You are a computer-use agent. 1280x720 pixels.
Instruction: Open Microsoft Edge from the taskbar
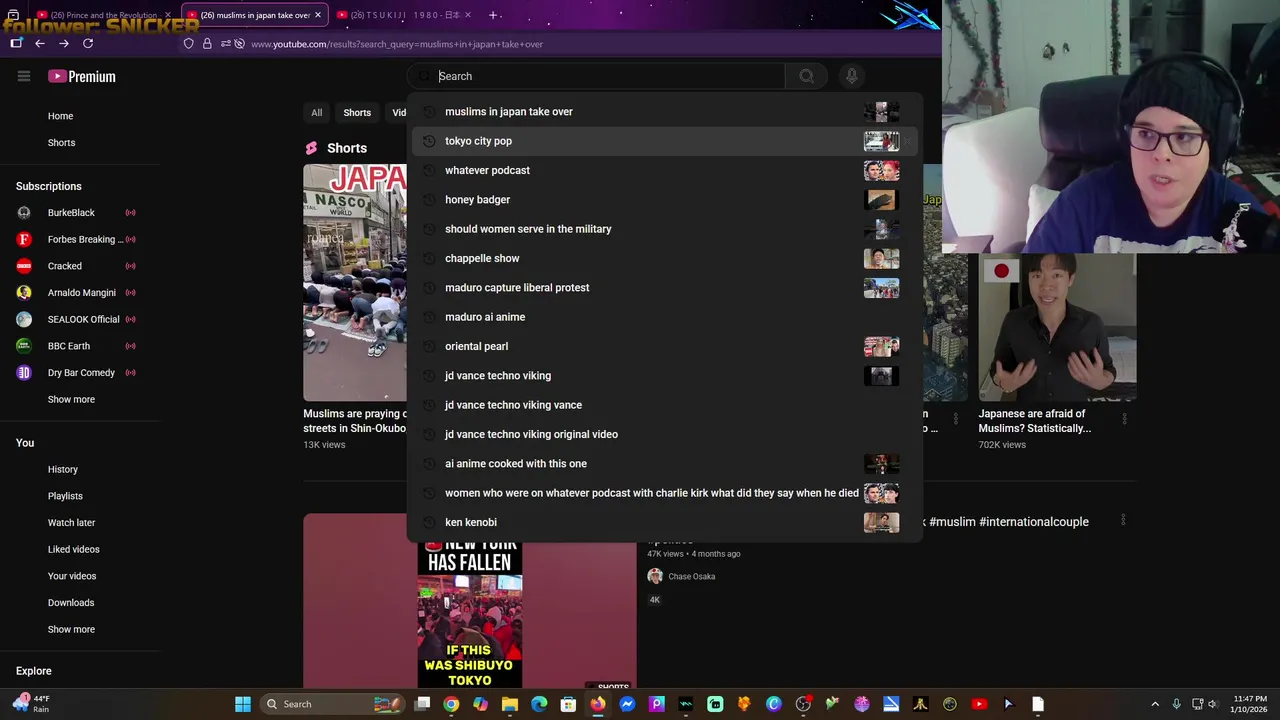click(539, 704)
